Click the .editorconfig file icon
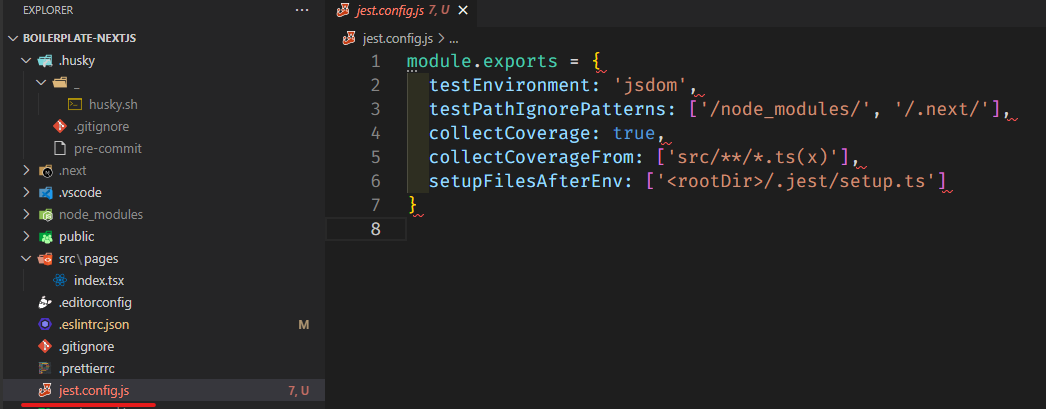1046x409 pixels. coord(44,302)
